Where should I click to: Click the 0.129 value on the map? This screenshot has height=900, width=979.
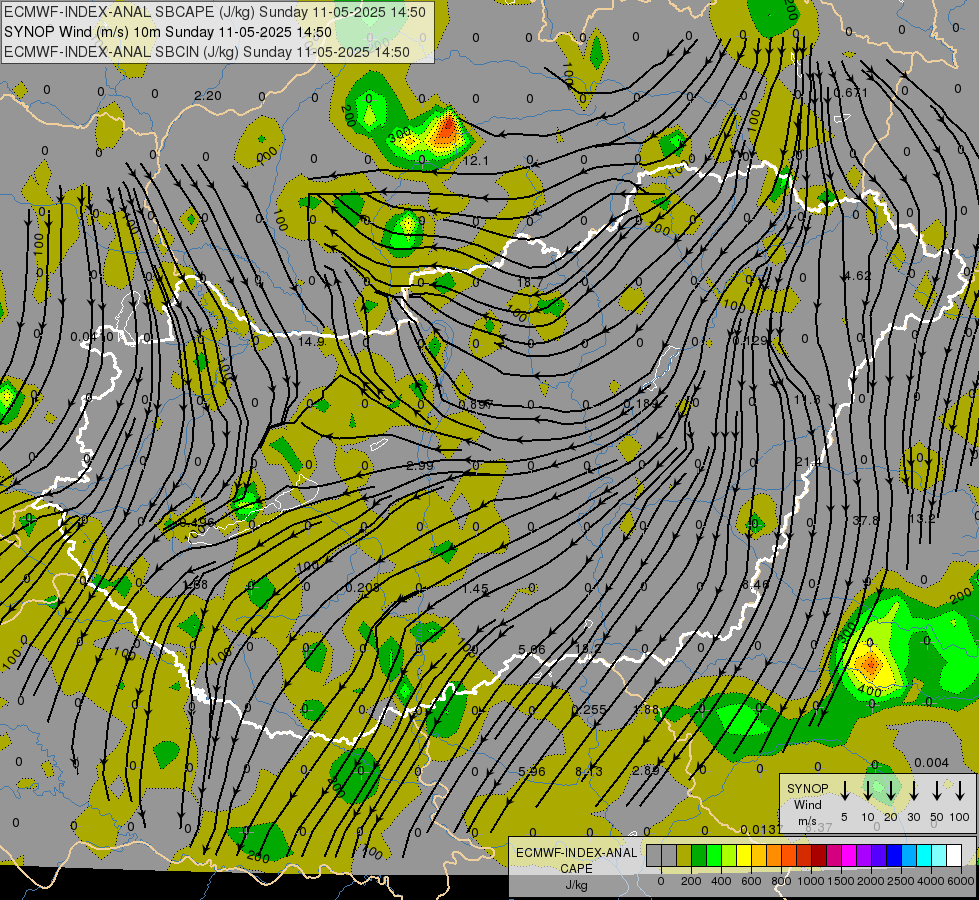750,340
